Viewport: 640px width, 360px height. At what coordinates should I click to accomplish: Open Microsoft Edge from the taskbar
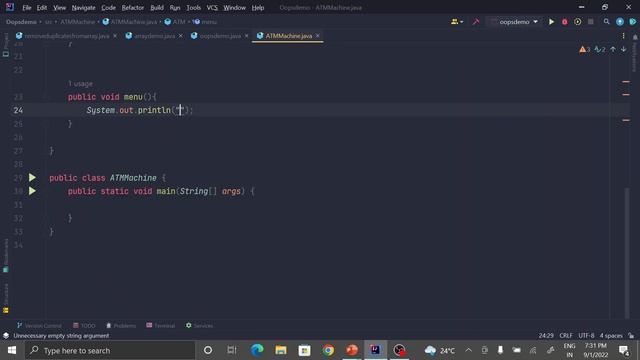[x=257, y=350]
